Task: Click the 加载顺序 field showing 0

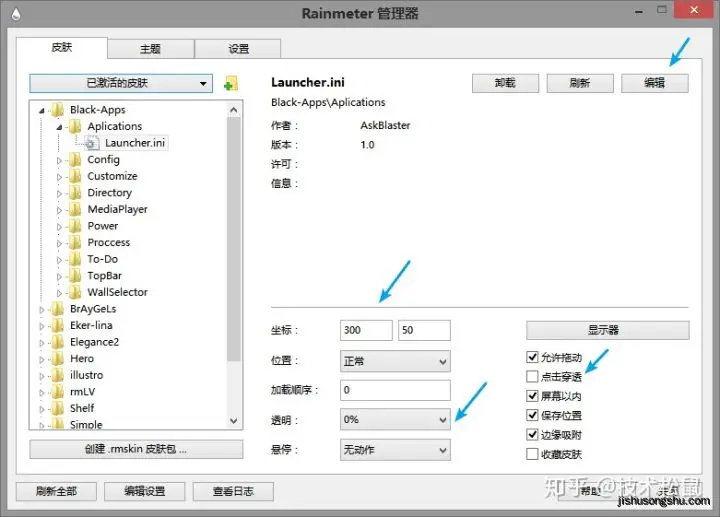Action: click(x=395, y=390)
